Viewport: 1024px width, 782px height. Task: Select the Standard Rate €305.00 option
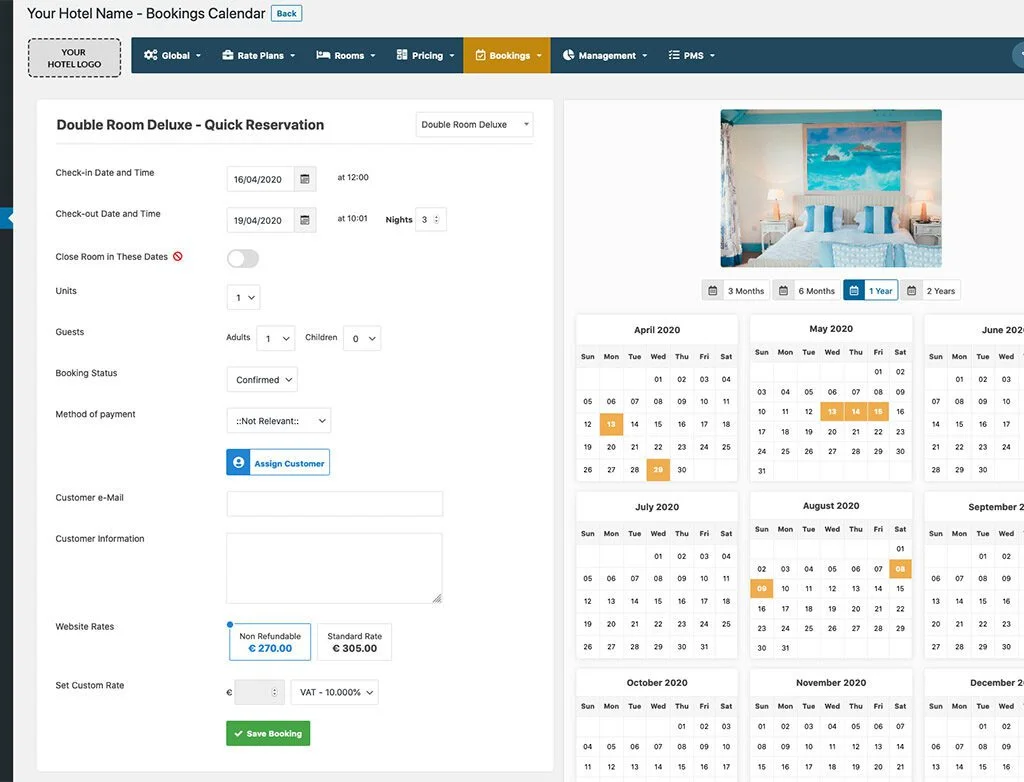pos(355,642)
